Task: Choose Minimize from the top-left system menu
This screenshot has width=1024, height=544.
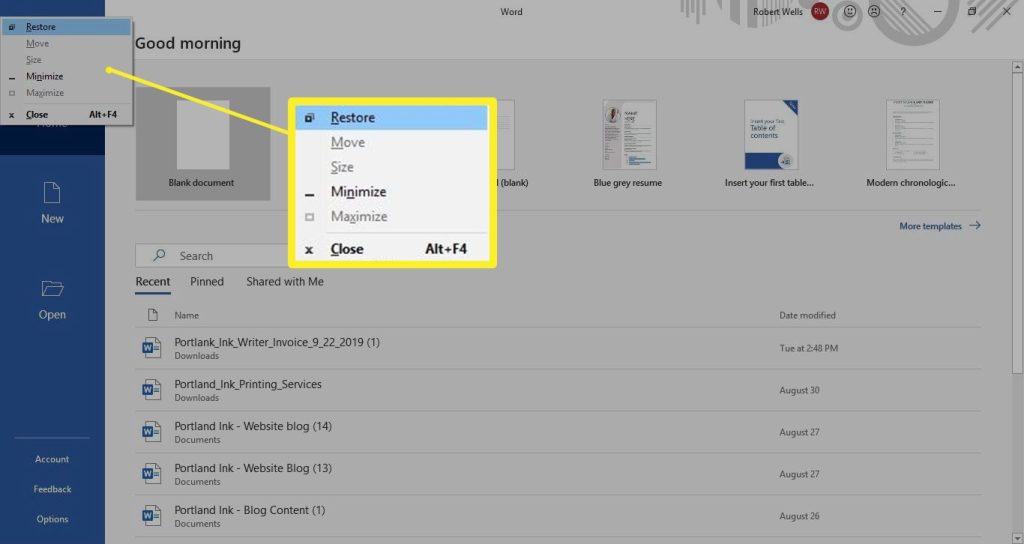Action: click(x=44, y=76)
